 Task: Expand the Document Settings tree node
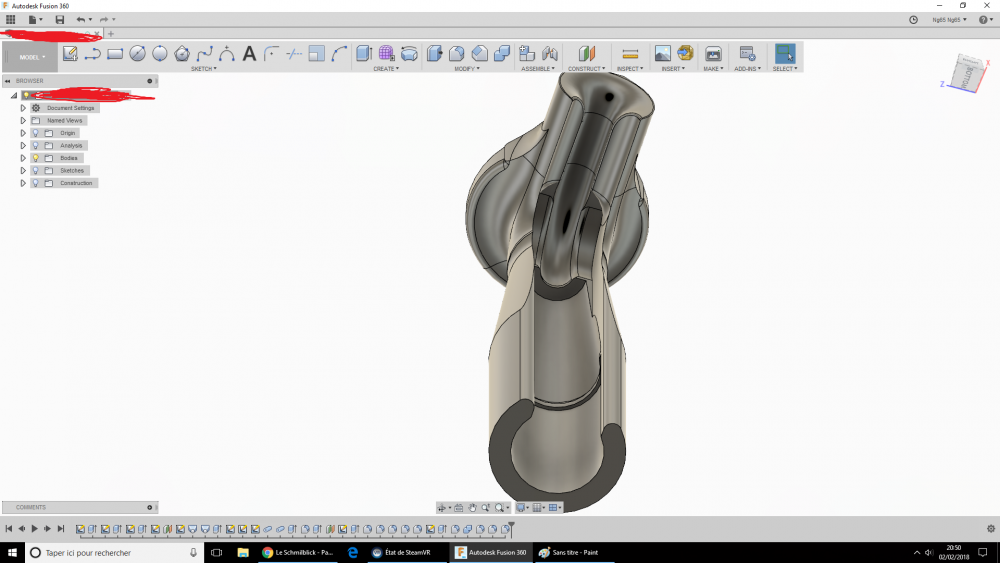point(23,108)
